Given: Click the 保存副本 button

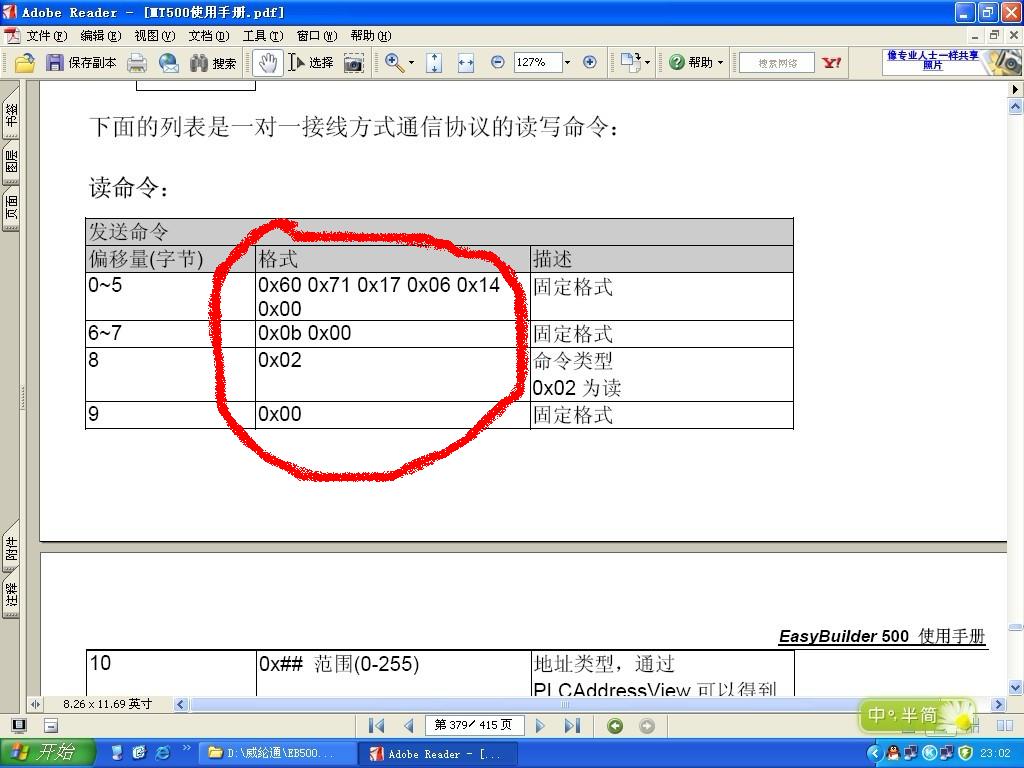Looking at the screenshot, I should click(x=81, y=63).
